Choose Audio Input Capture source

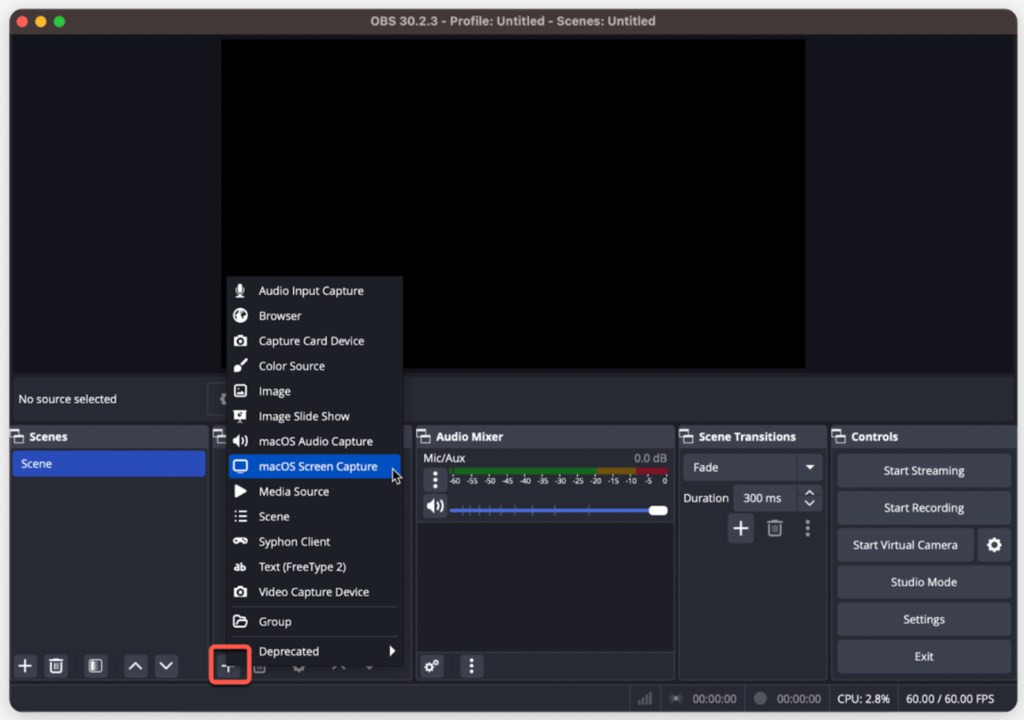click(314, 291)
